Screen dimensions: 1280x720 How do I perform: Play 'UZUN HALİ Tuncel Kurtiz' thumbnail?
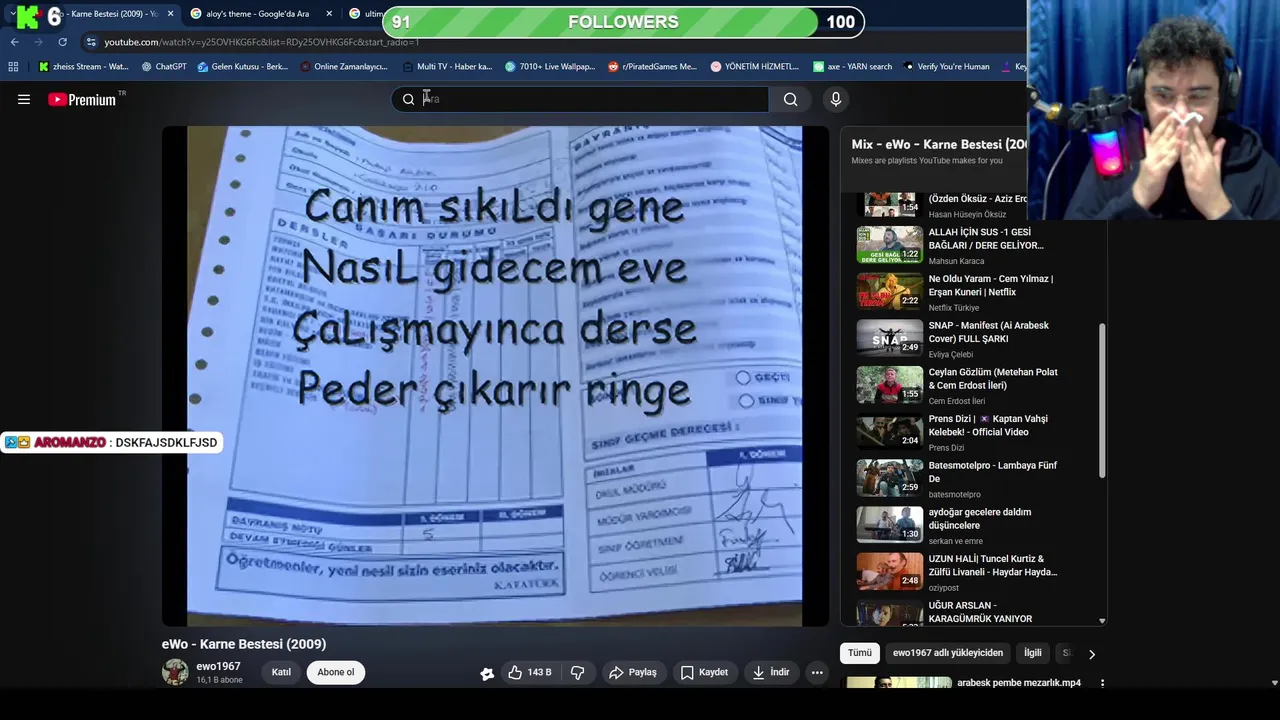[x=890, y=572]
